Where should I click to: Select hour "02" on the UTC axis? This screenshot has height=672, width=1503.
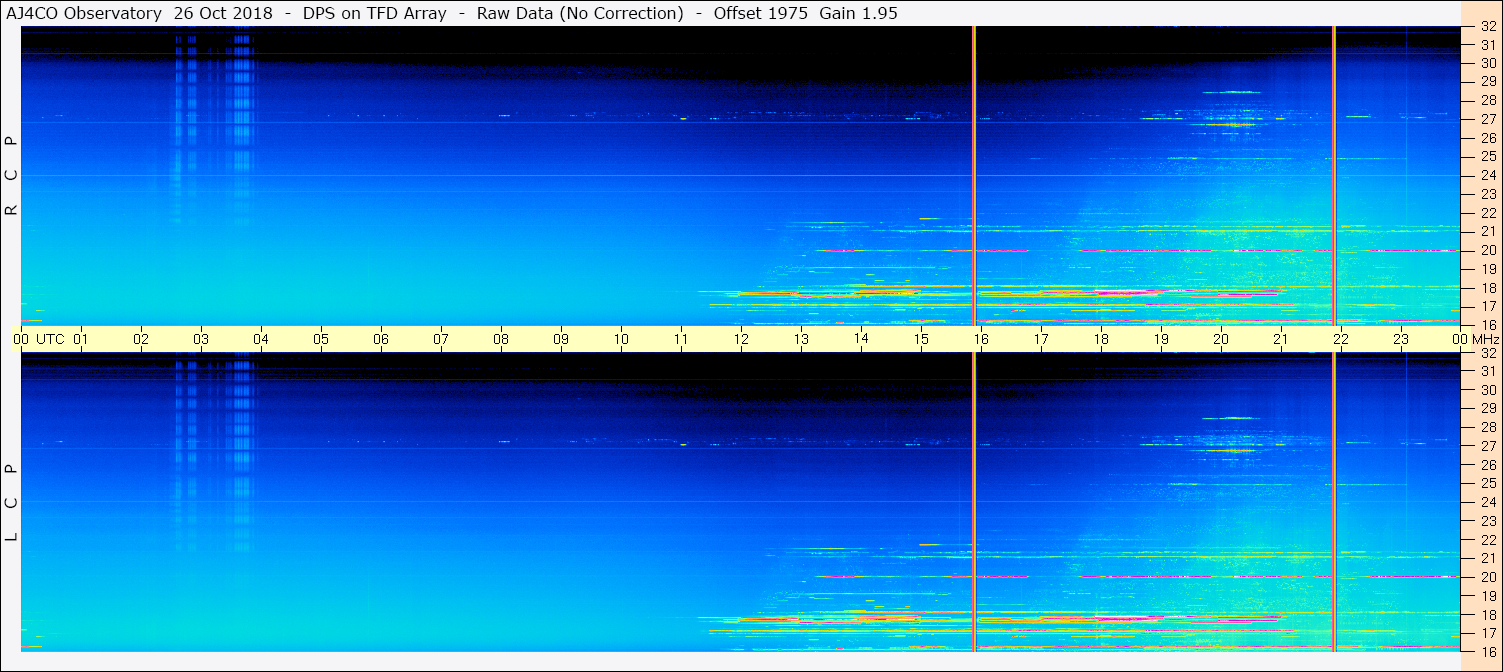[x=141, y=339]
